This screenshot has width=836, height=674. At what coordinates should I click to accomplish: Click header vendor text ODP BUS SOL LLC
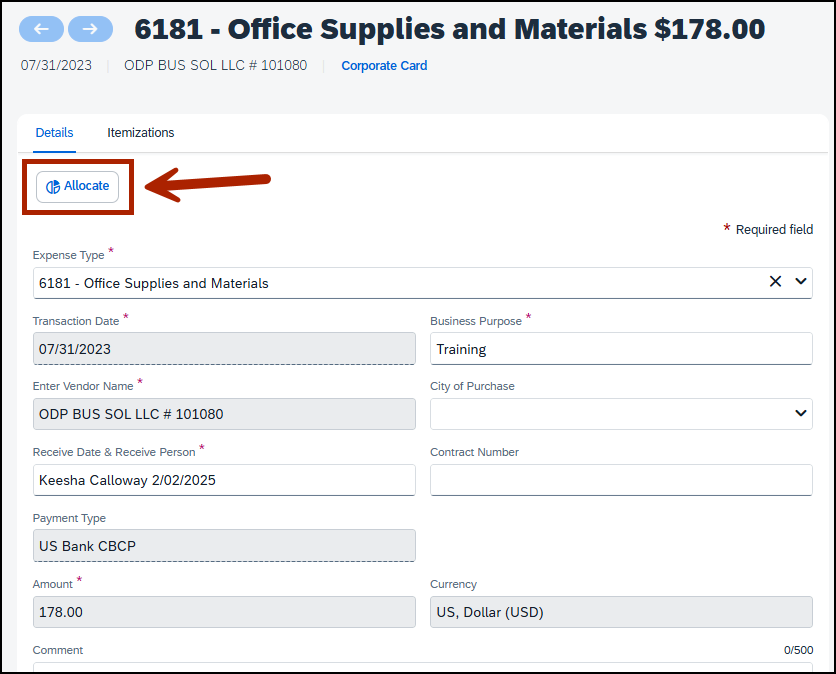(x=215, y=65)
